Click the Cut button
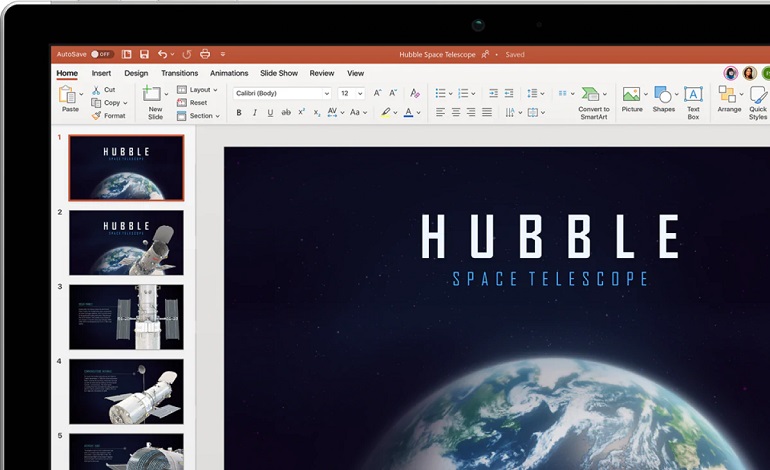This screenshot has width=770, height=470. (104, 90)
